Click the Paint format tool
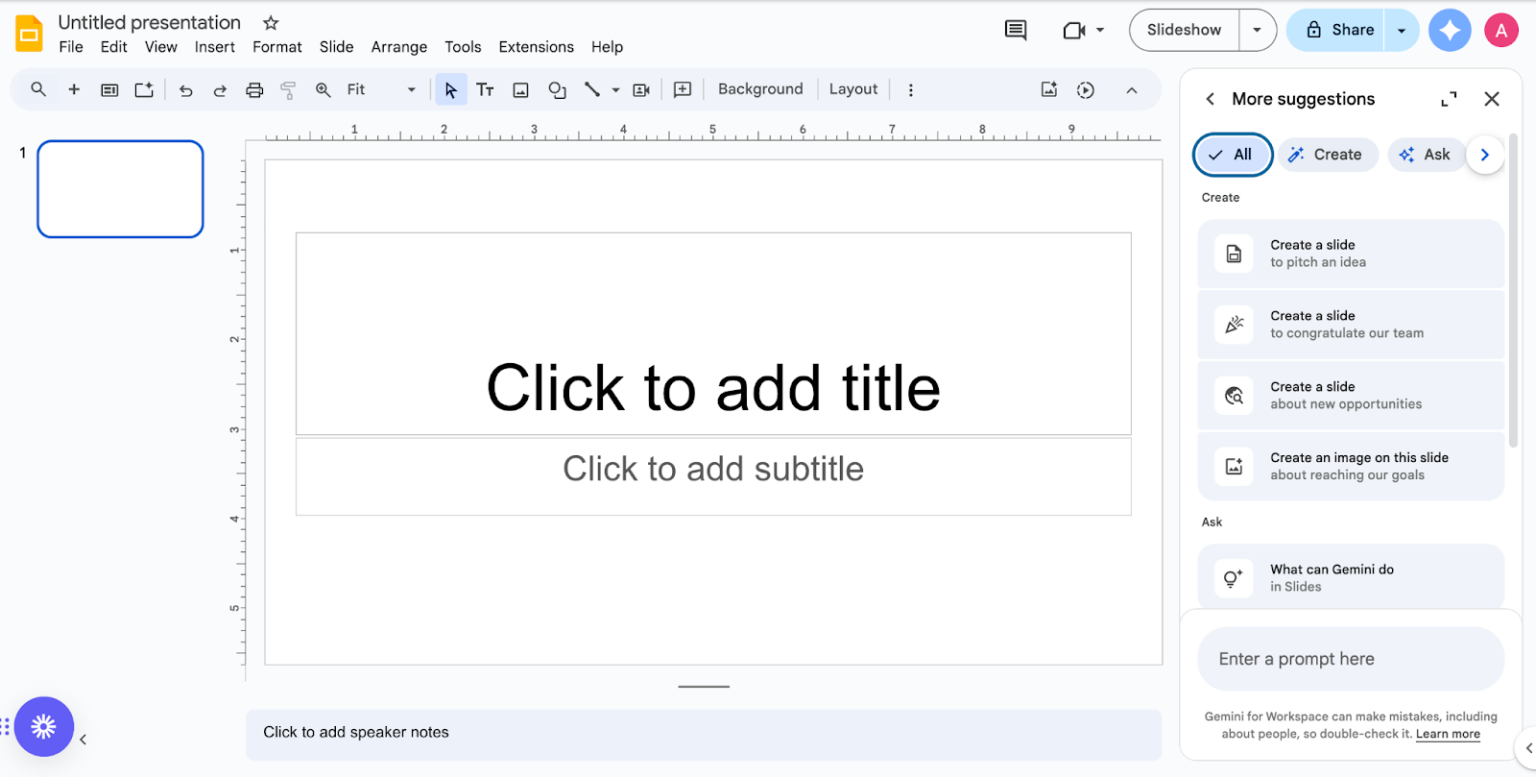The image size is (1536, 777). pos(288,89)
